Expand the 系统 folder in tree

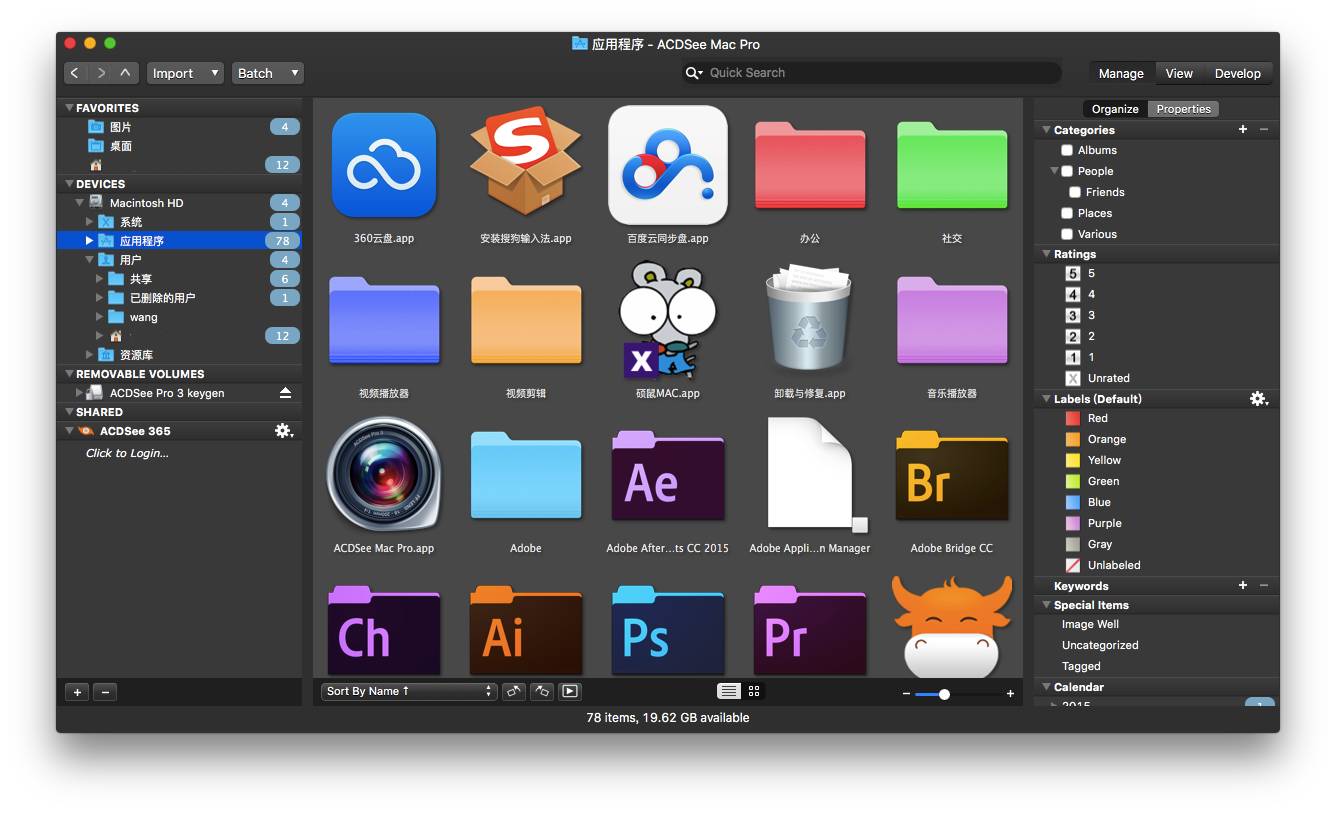[90, 222]
